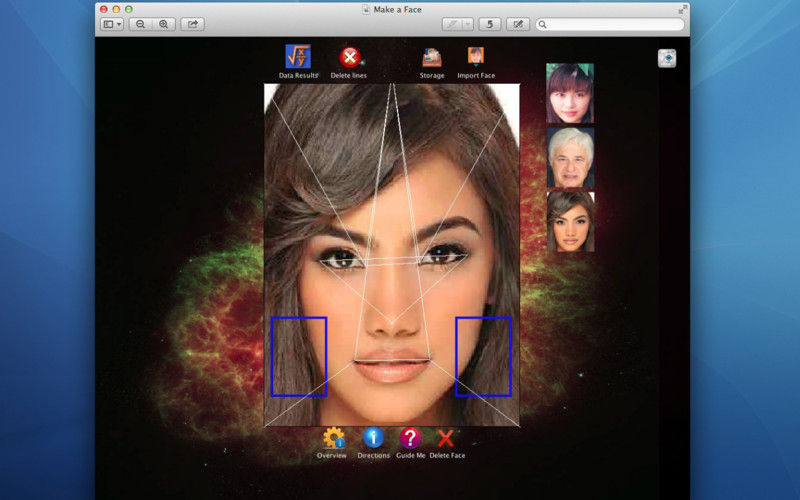
Task: Click the Edit markup toolbar button
Action: tap(518, 24)
